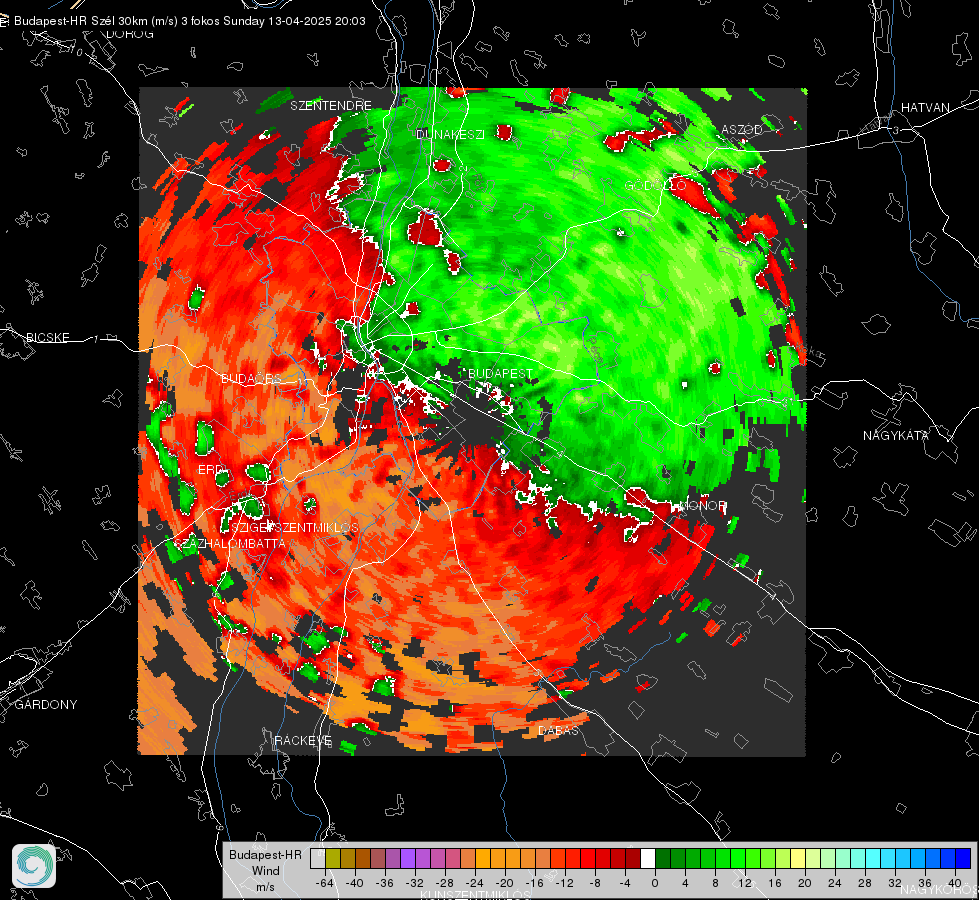979x900 pixels.
Task: Click the -4 legend value
Action: [626, 883]
